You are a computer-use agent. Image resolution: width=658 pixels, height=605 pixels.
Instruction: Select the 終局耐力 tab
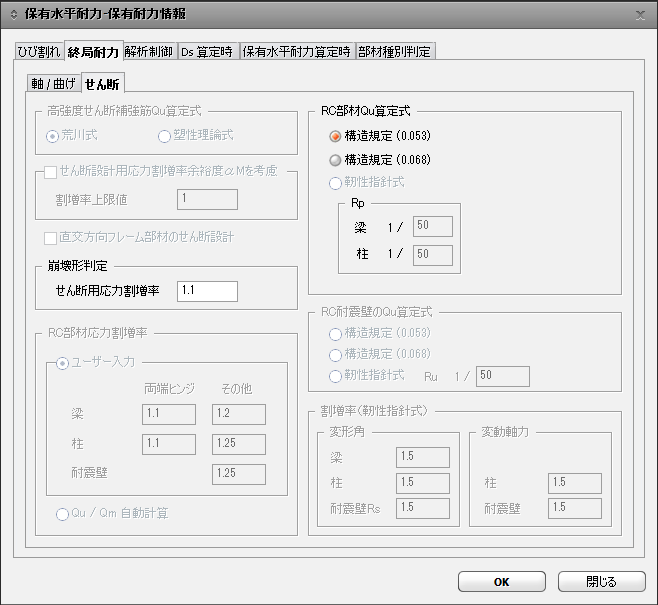point(93,52)
